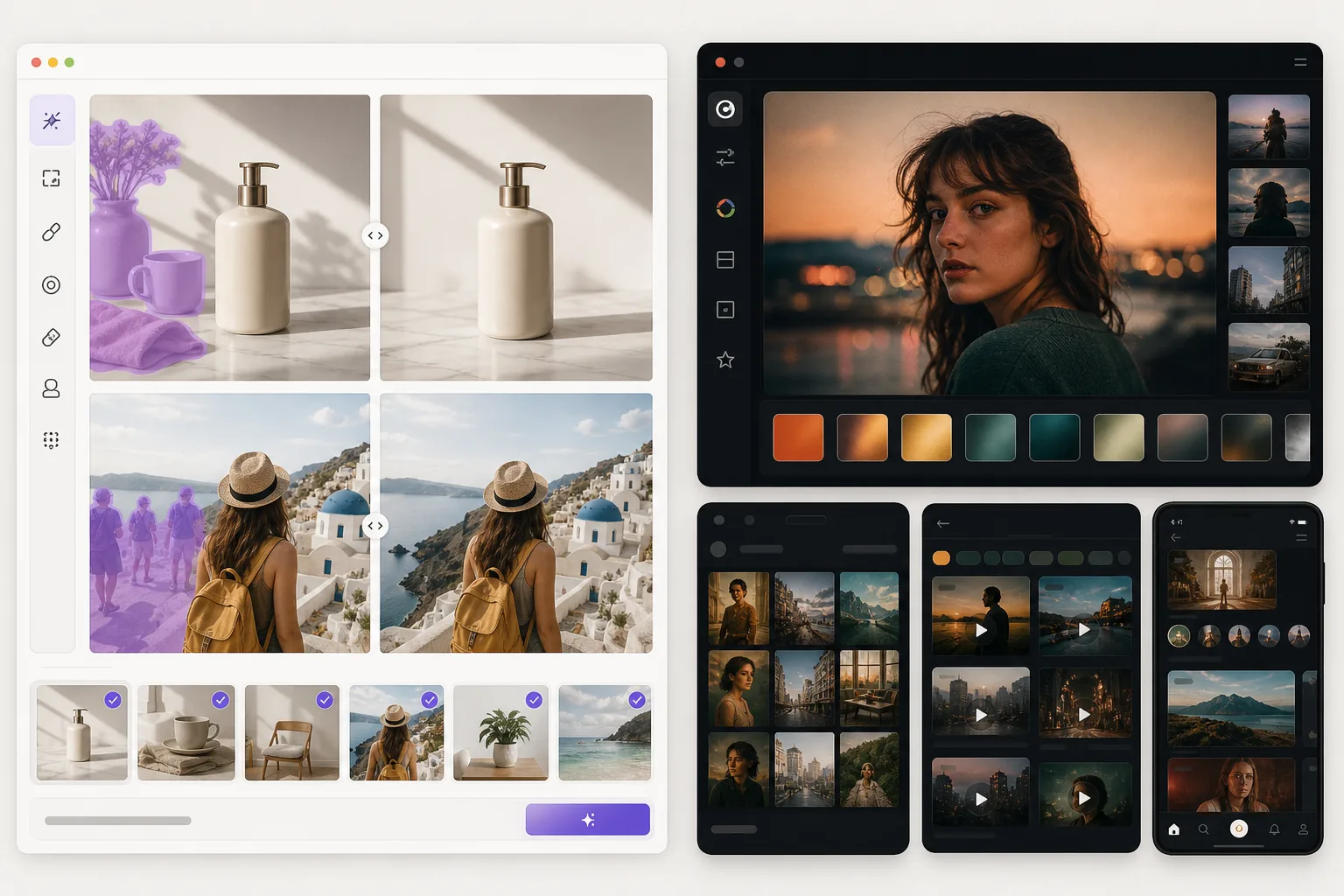This screenshot has height=896, width=1344.
Task: Click the compare handle on soap bottle images
Action: [375, 235]
